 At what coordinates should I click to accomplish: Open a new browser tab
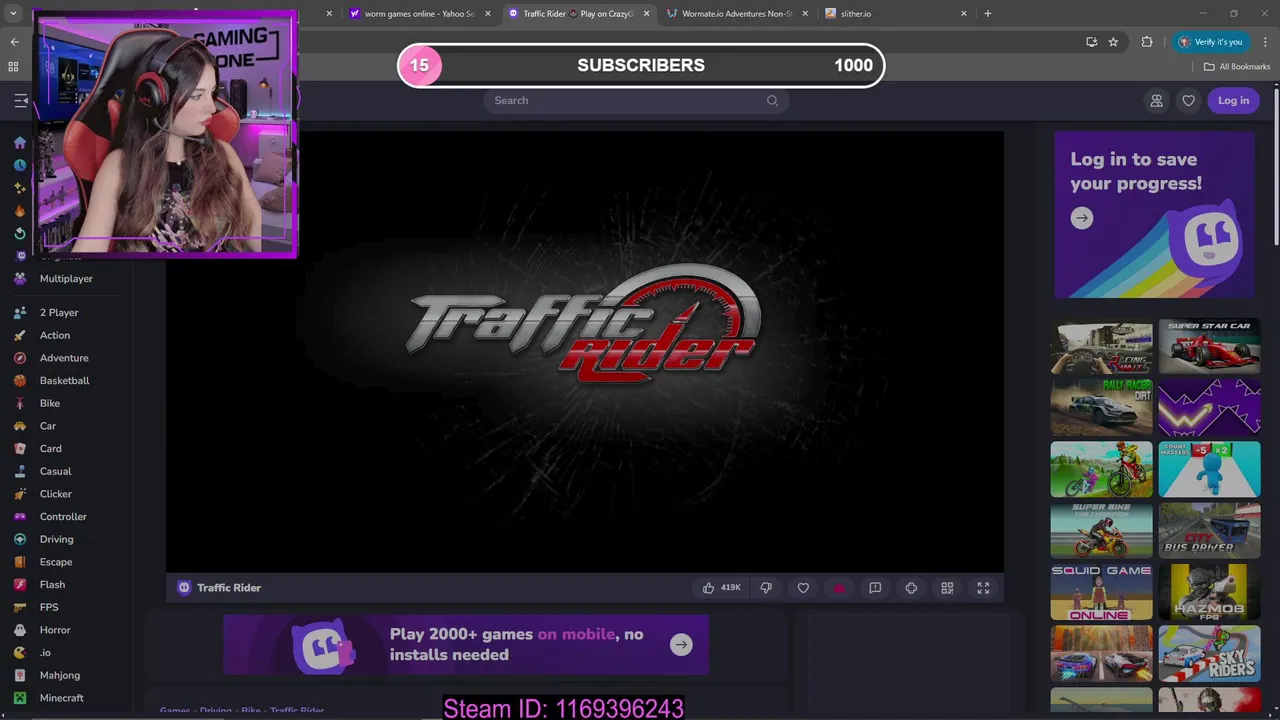tap(988, 14)
